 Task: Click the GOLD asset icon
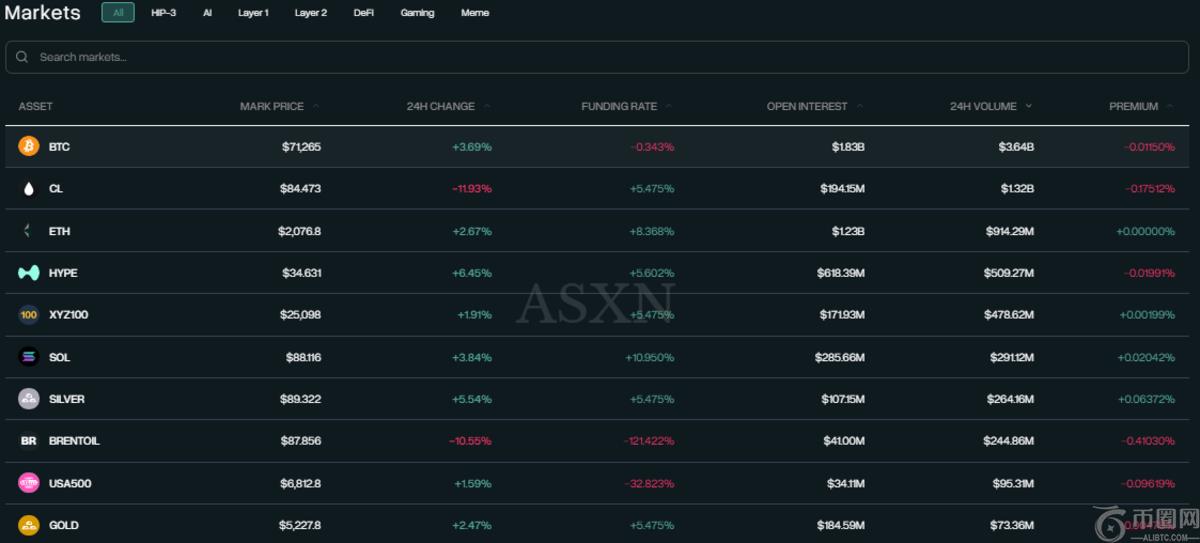click(29, 525)
